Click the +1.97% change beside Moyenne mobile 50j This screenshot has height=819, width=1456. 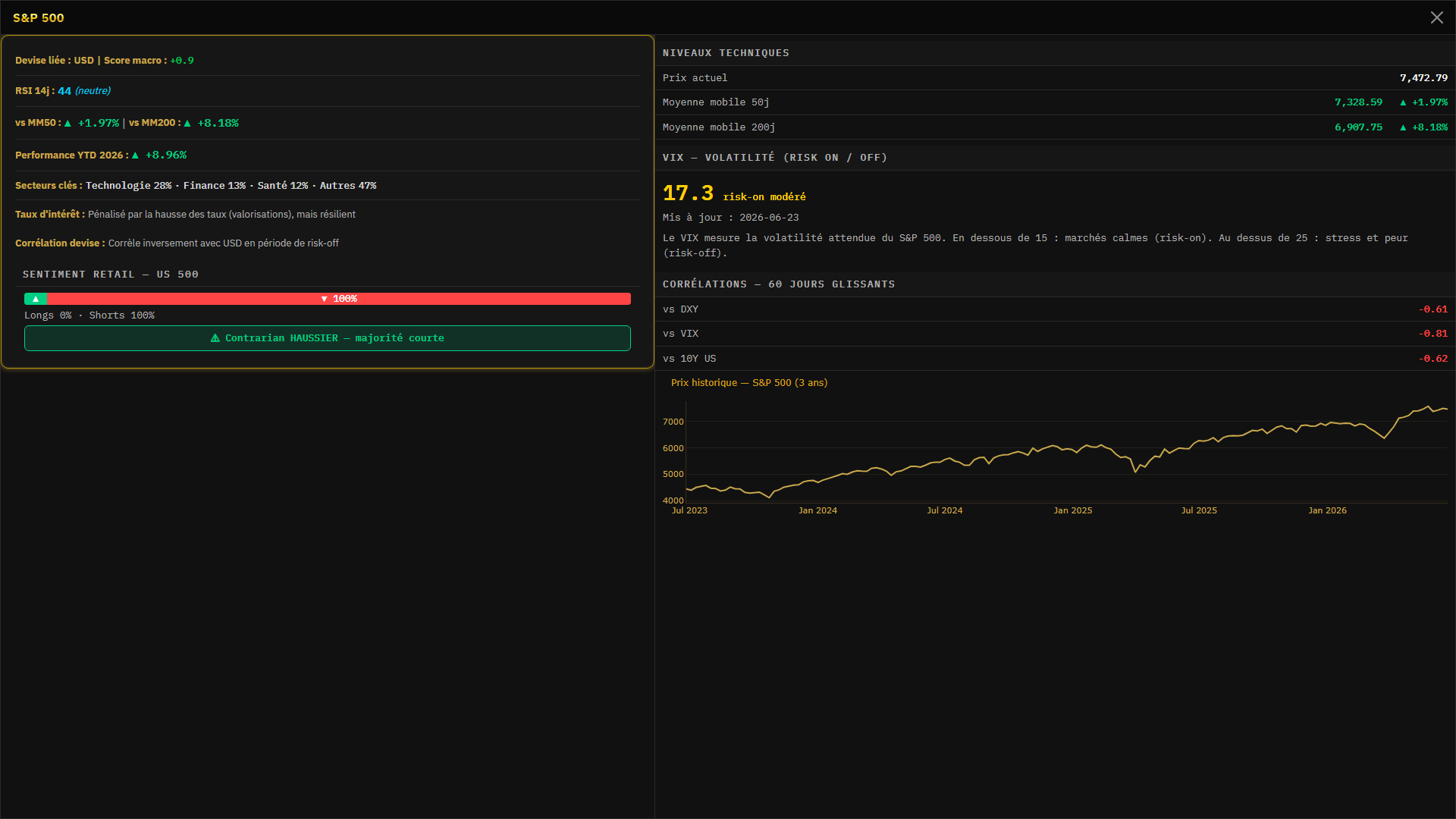click(x=1423, y=102)
